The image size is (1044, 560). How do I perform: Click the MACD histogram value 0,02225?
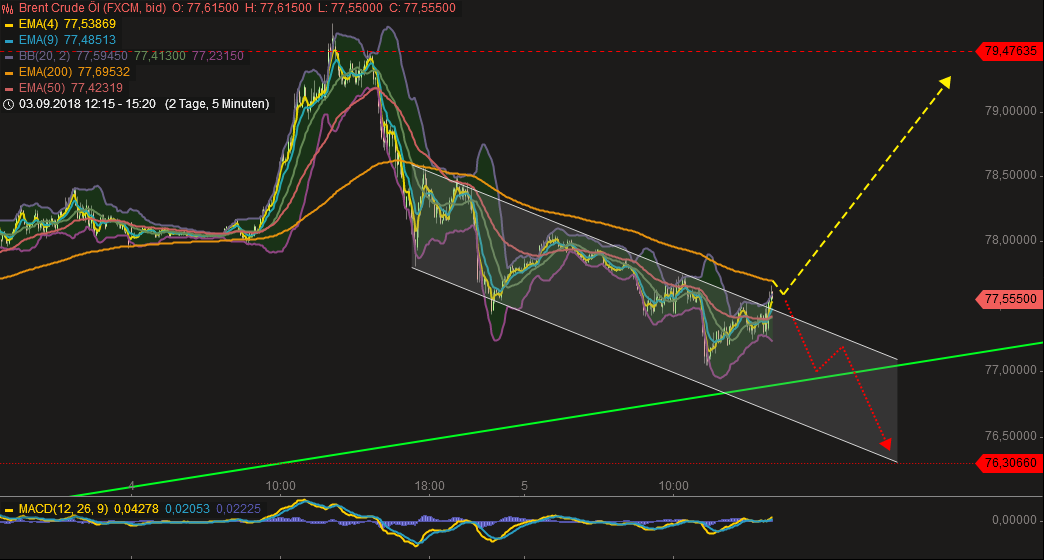[238, 509]
